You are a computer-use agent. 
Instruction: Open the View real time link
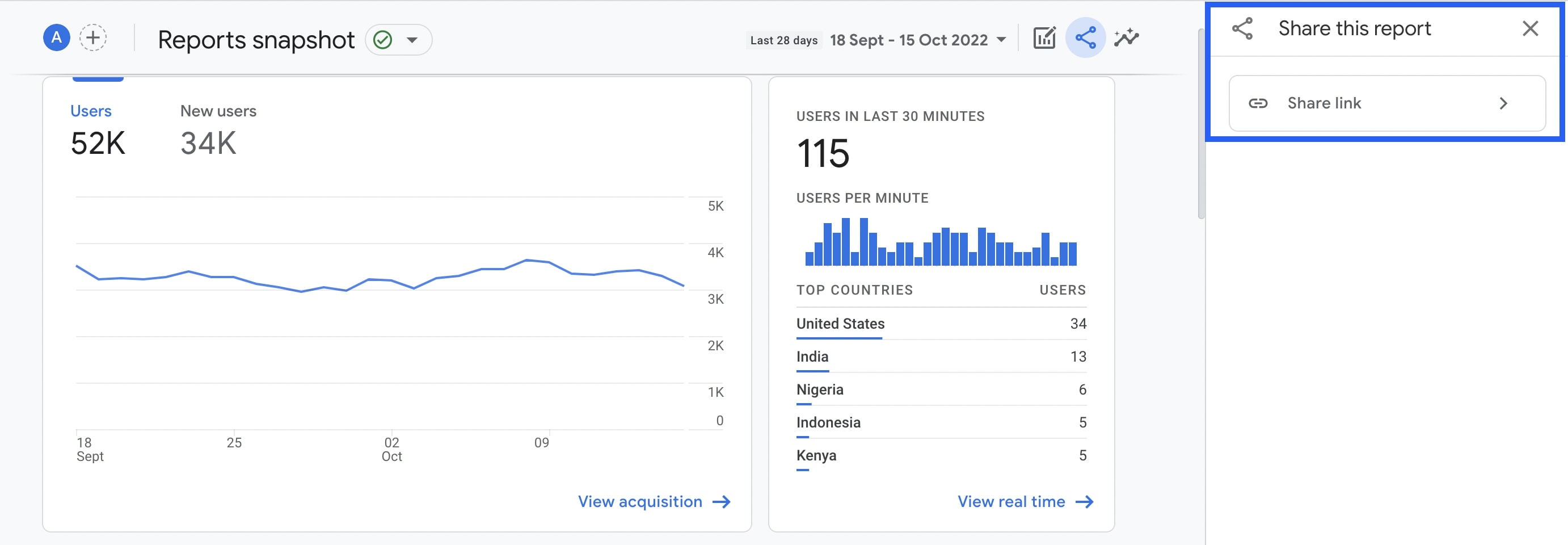(1025, 502)
